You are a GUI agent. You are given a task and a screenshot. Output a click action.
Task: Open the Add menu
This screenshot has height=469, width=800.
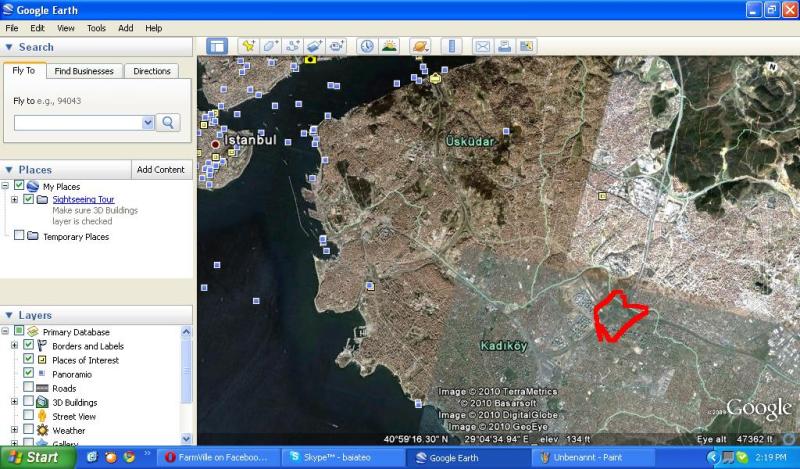pos(126,28)
